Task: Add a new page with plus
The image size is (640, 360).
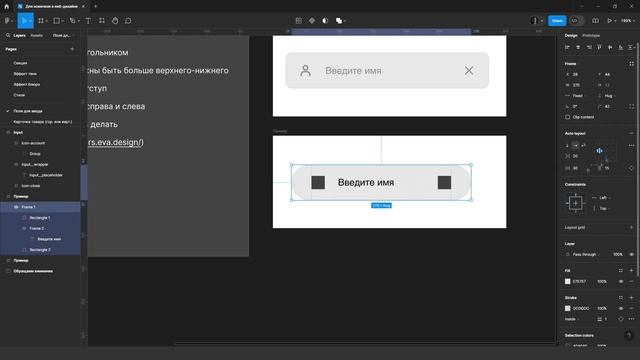Action: click(x=72, y=49)
